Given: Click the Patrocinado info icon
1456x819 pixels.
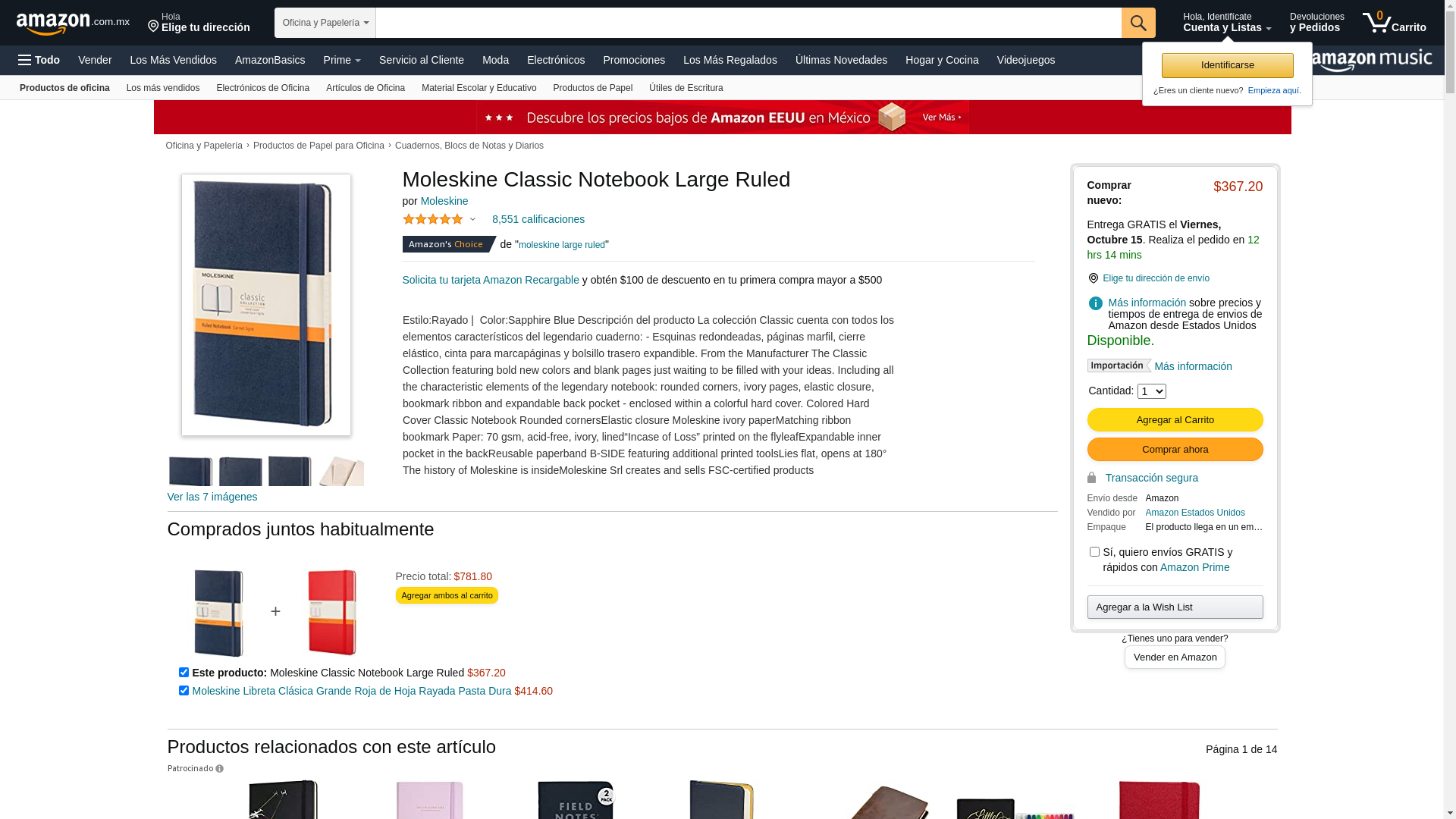Looking at the screenshot, I should click(x=219, y=769).
